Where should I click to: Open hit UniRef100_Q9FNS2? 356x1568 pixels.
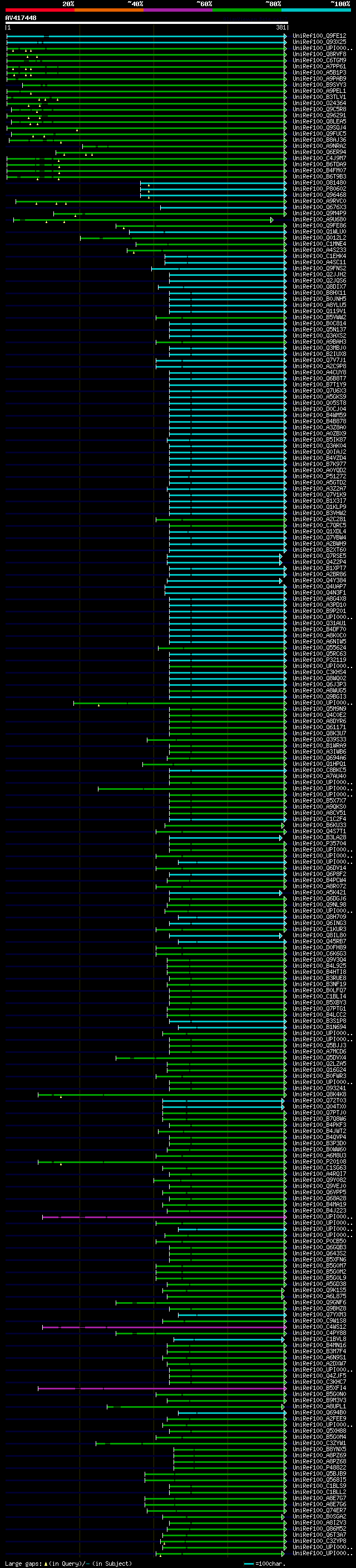(x=319, y=269)
